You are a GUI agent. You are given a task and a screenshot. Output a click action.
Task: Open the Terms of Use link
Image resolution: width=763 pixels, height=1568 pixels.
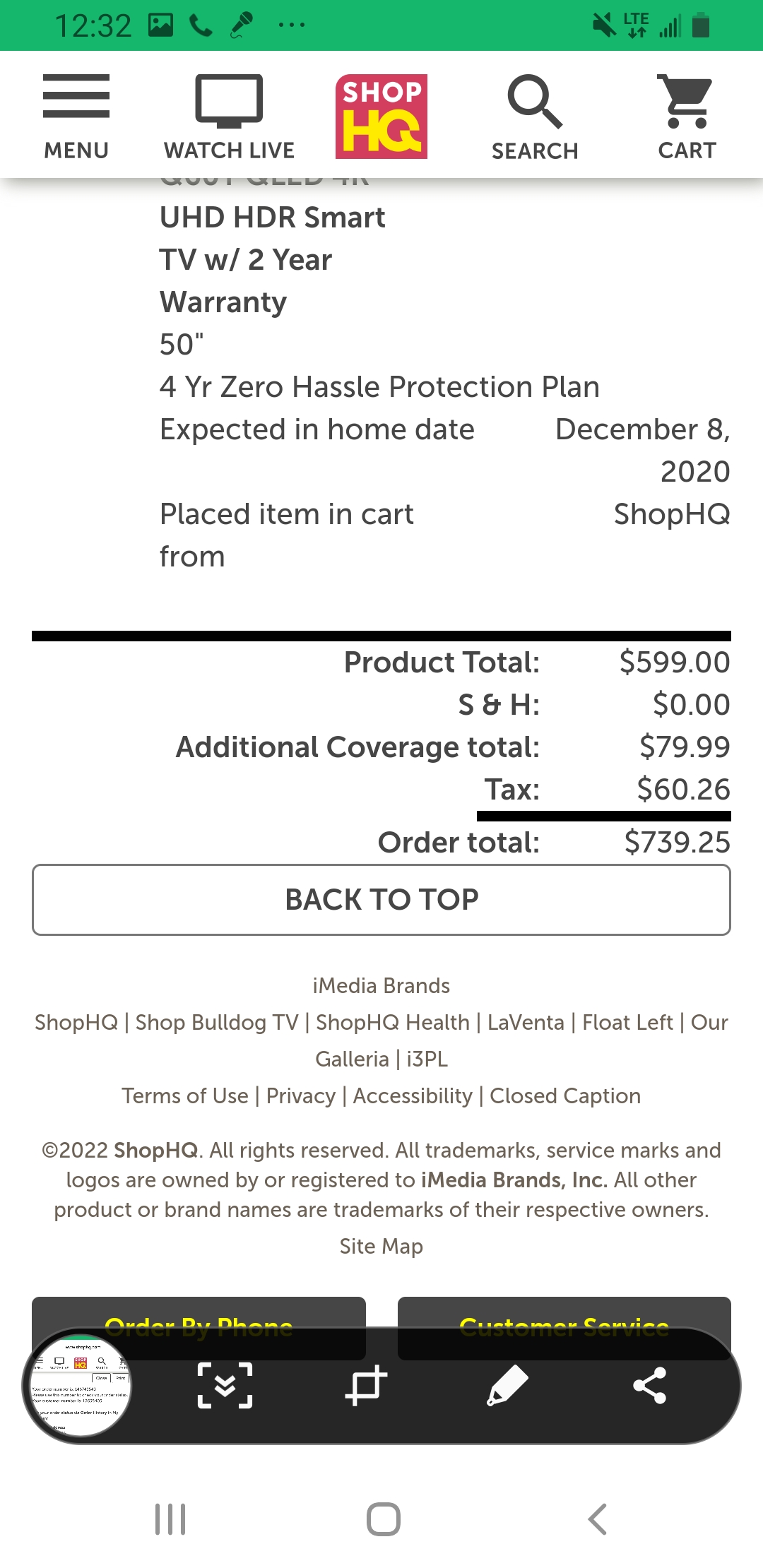(x=185, y=1096)
